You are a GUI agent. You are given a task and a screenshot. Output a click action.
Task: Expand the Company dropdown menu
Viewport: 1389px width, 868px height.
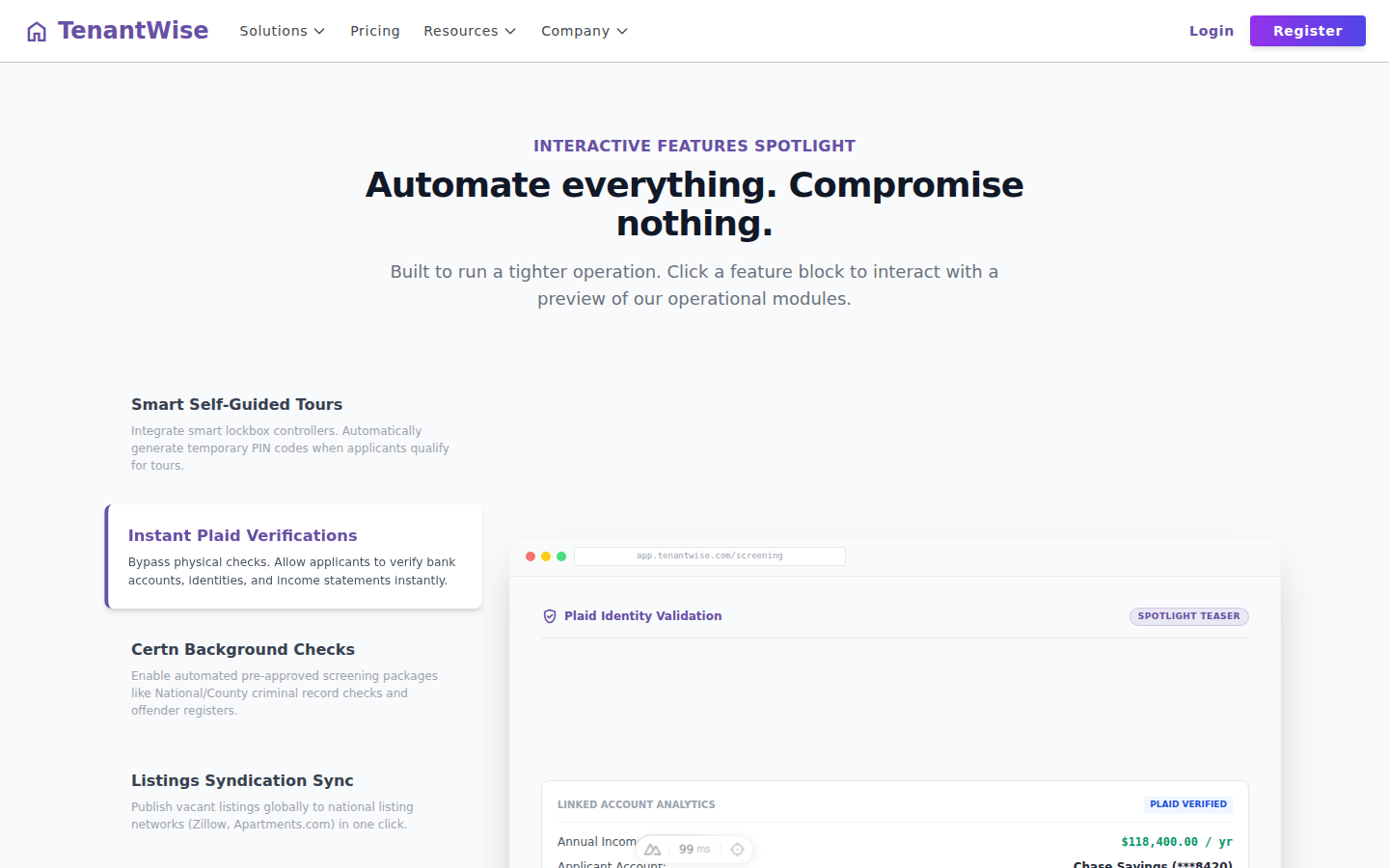coord(585,31)
